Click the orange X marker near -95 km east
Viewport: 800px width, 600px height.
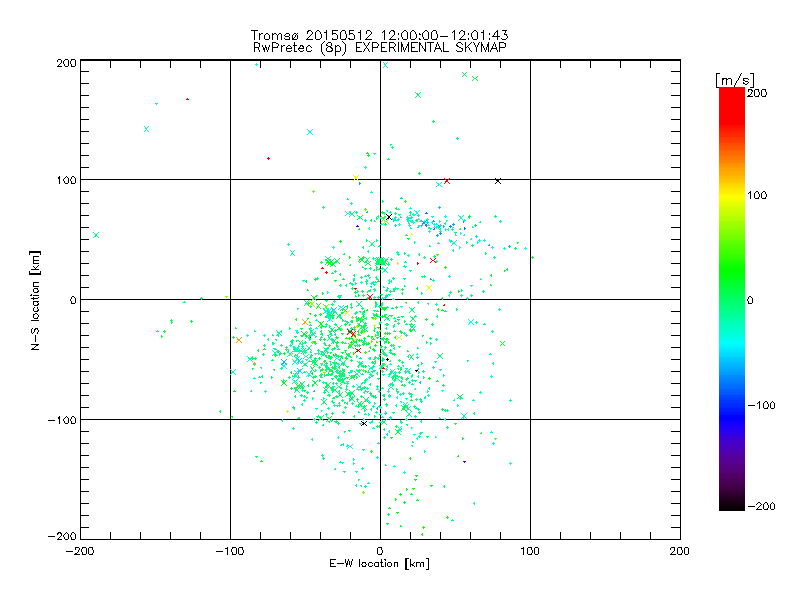239,340
